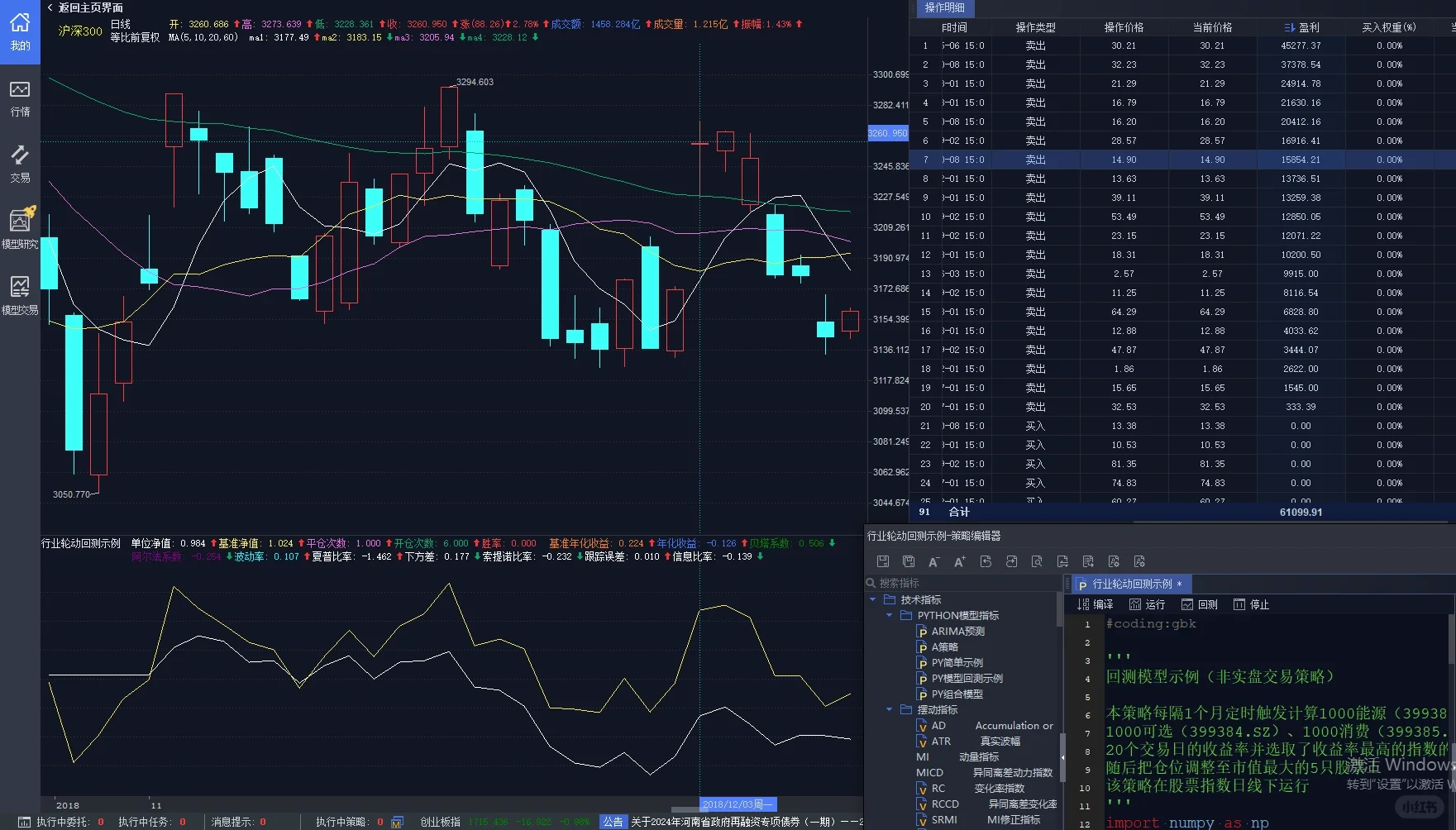Click 运行 run button
This screenshot has width=1456, height=830.
1148,604
